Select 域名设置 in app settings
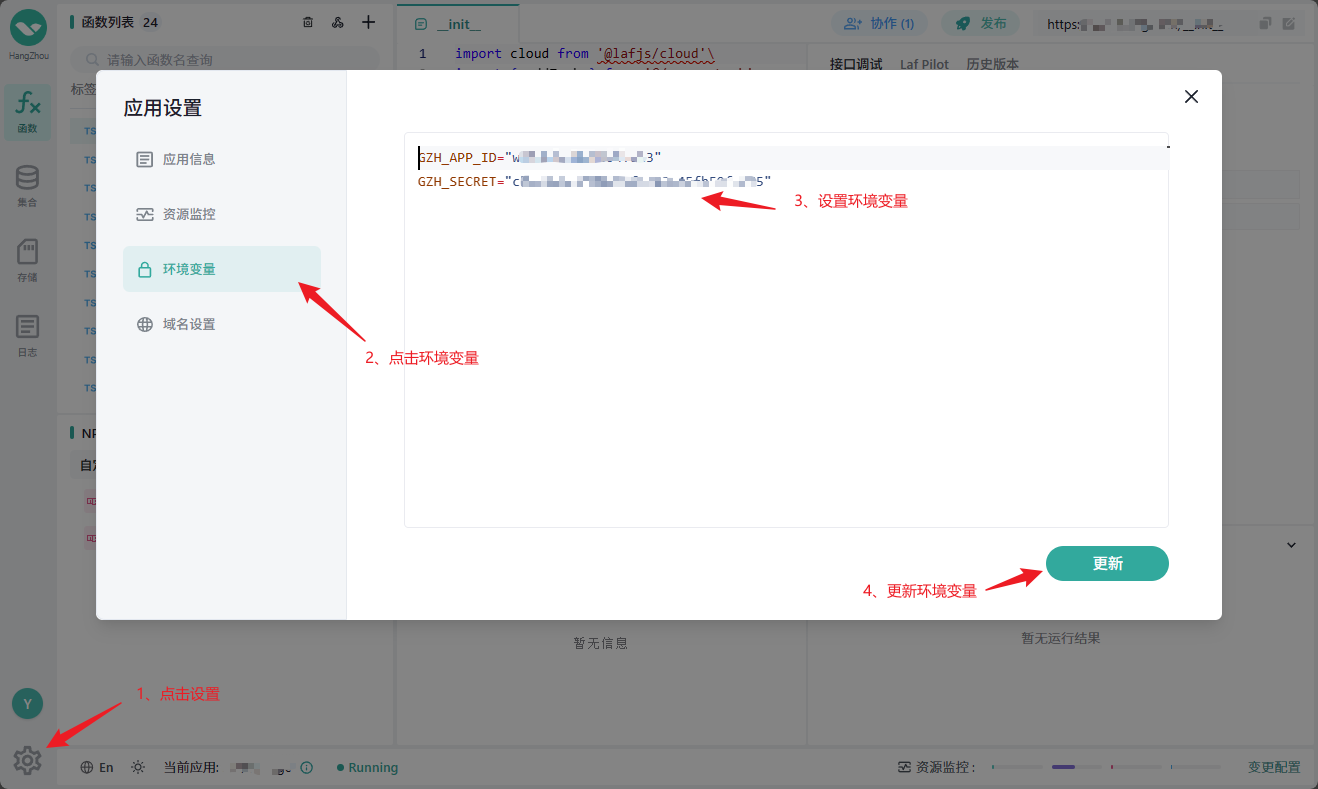Image resolution: width=1318 pixels, height=789 pixels. pos(222,324)
